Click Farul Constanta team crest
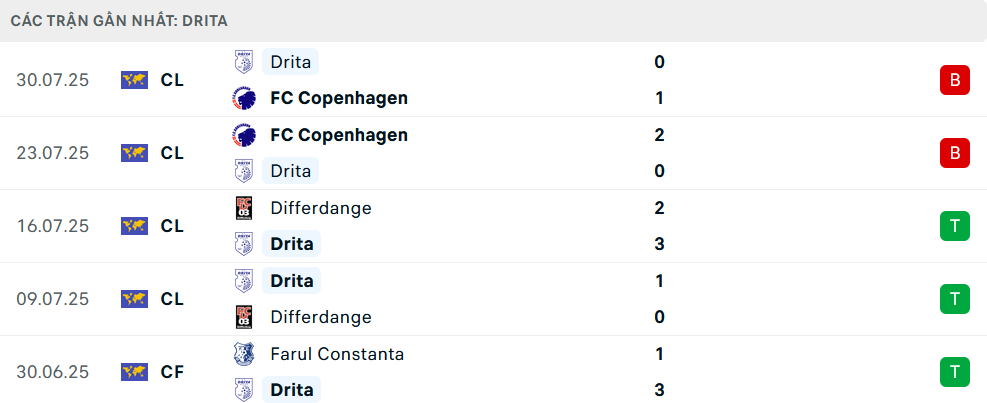Screen dimensions: 987x403 tap(244, 354)
